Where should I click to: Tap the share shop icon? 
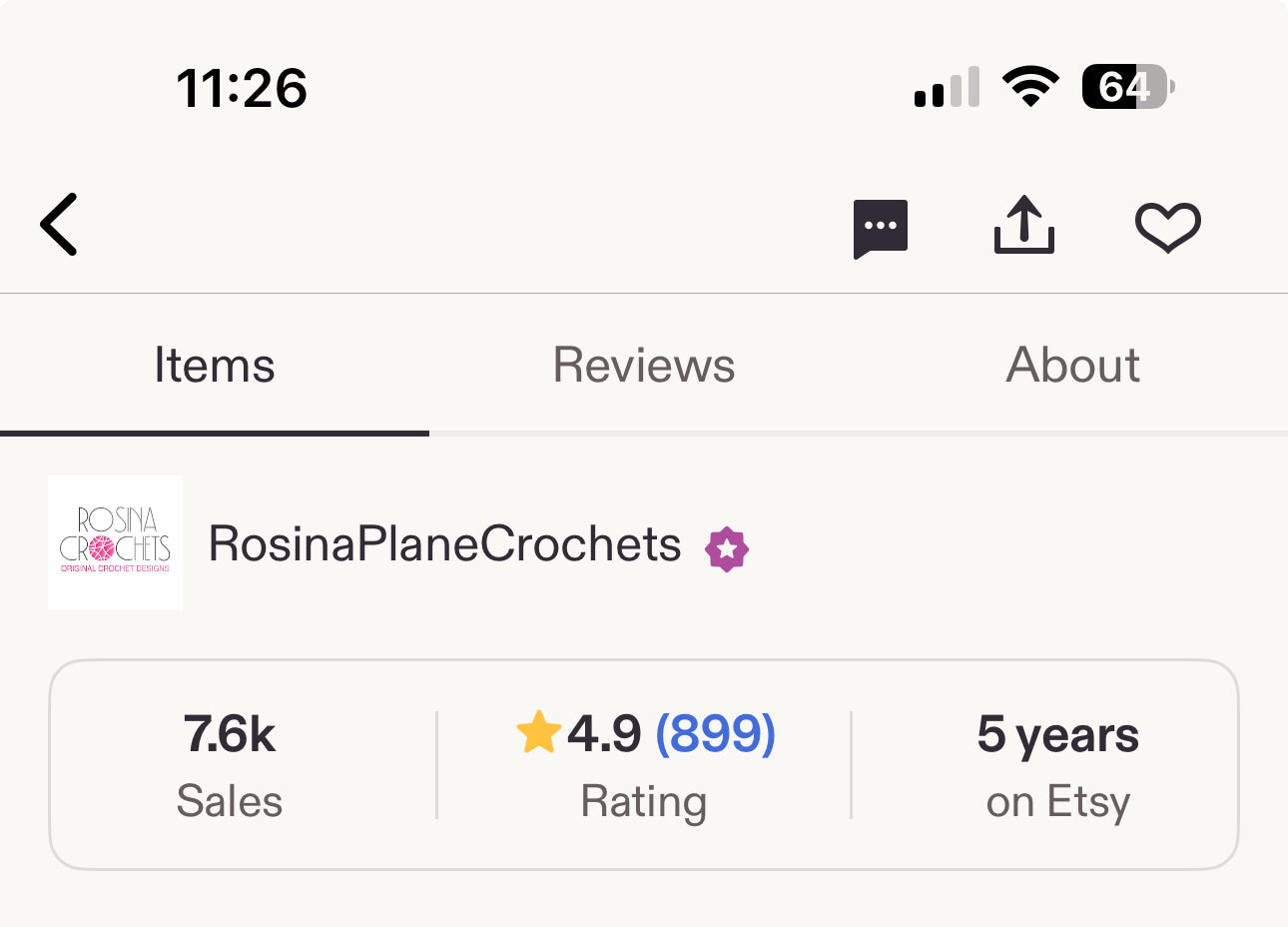click(1023, 226)
